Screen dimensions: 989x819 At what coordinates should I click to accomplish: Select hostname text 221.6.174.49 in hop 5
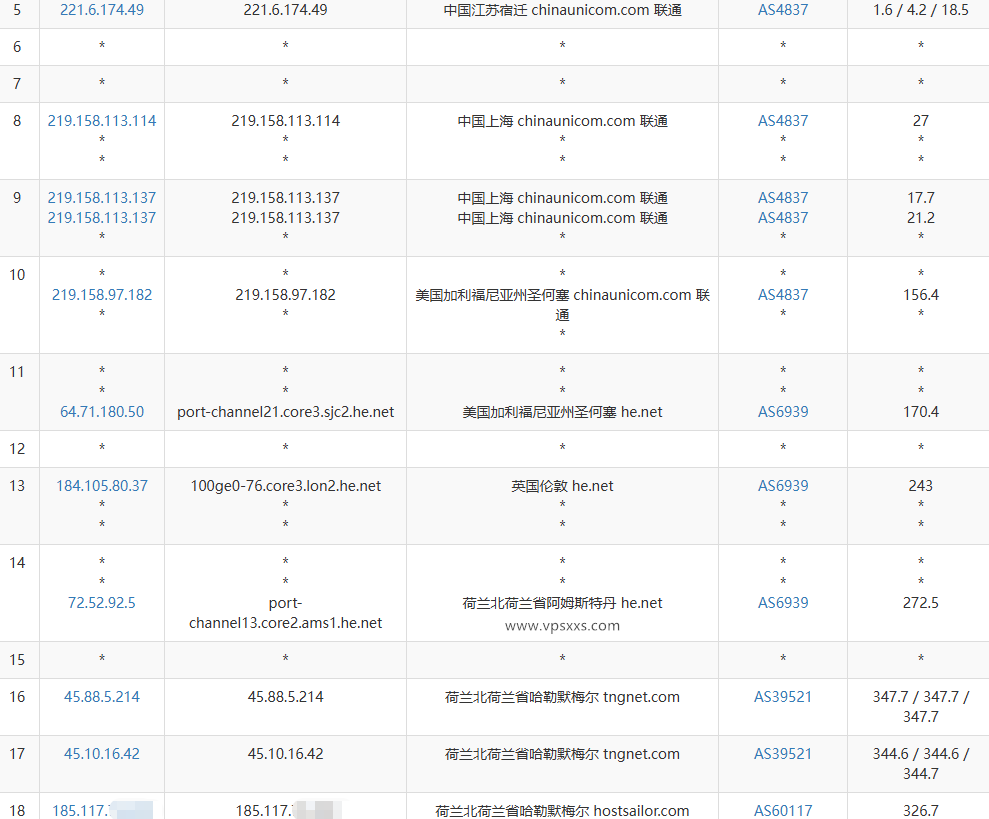[x=285, y=10]
